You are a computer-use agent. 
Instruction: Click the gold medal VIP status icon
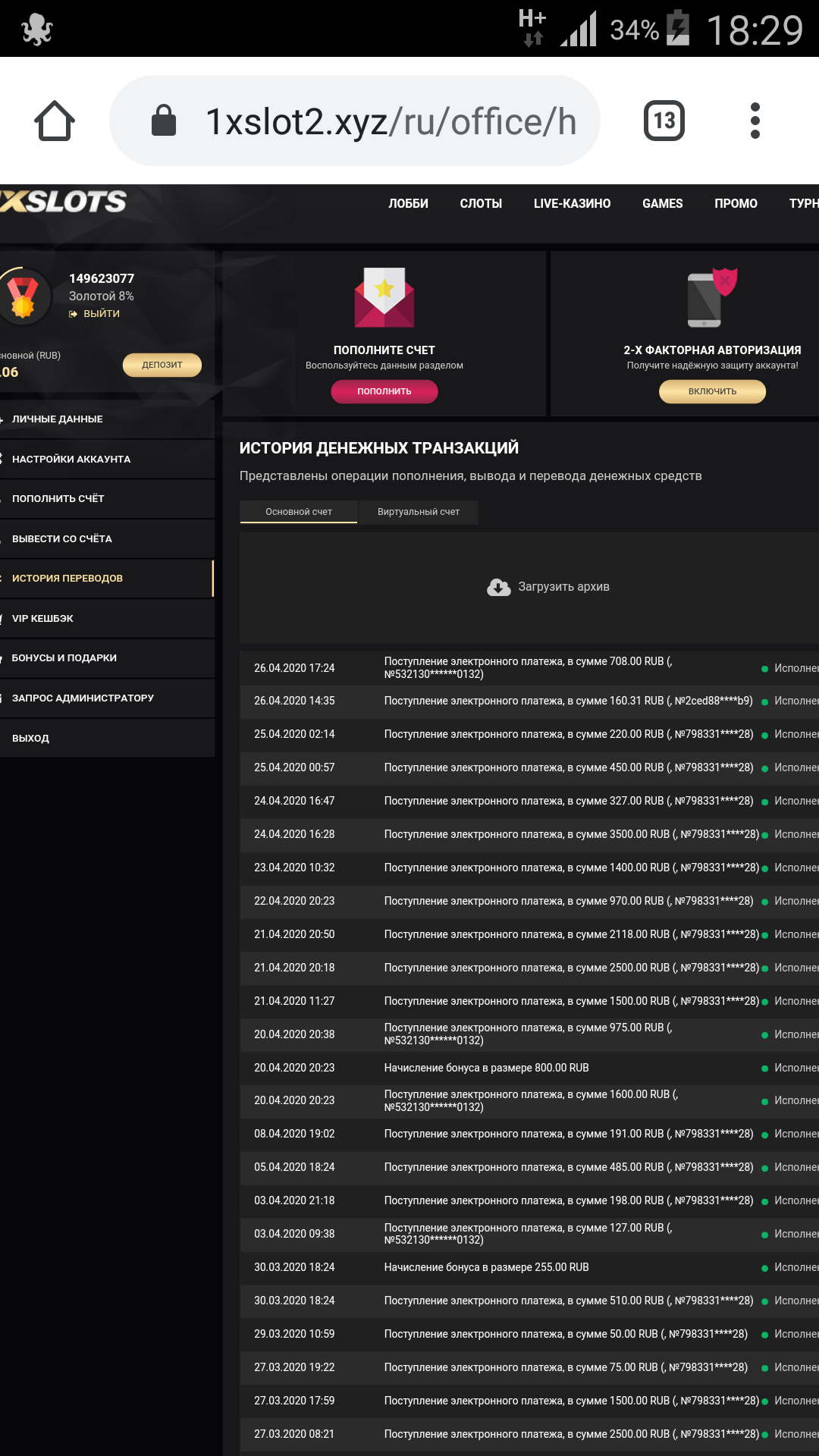[x=23, y=296]
